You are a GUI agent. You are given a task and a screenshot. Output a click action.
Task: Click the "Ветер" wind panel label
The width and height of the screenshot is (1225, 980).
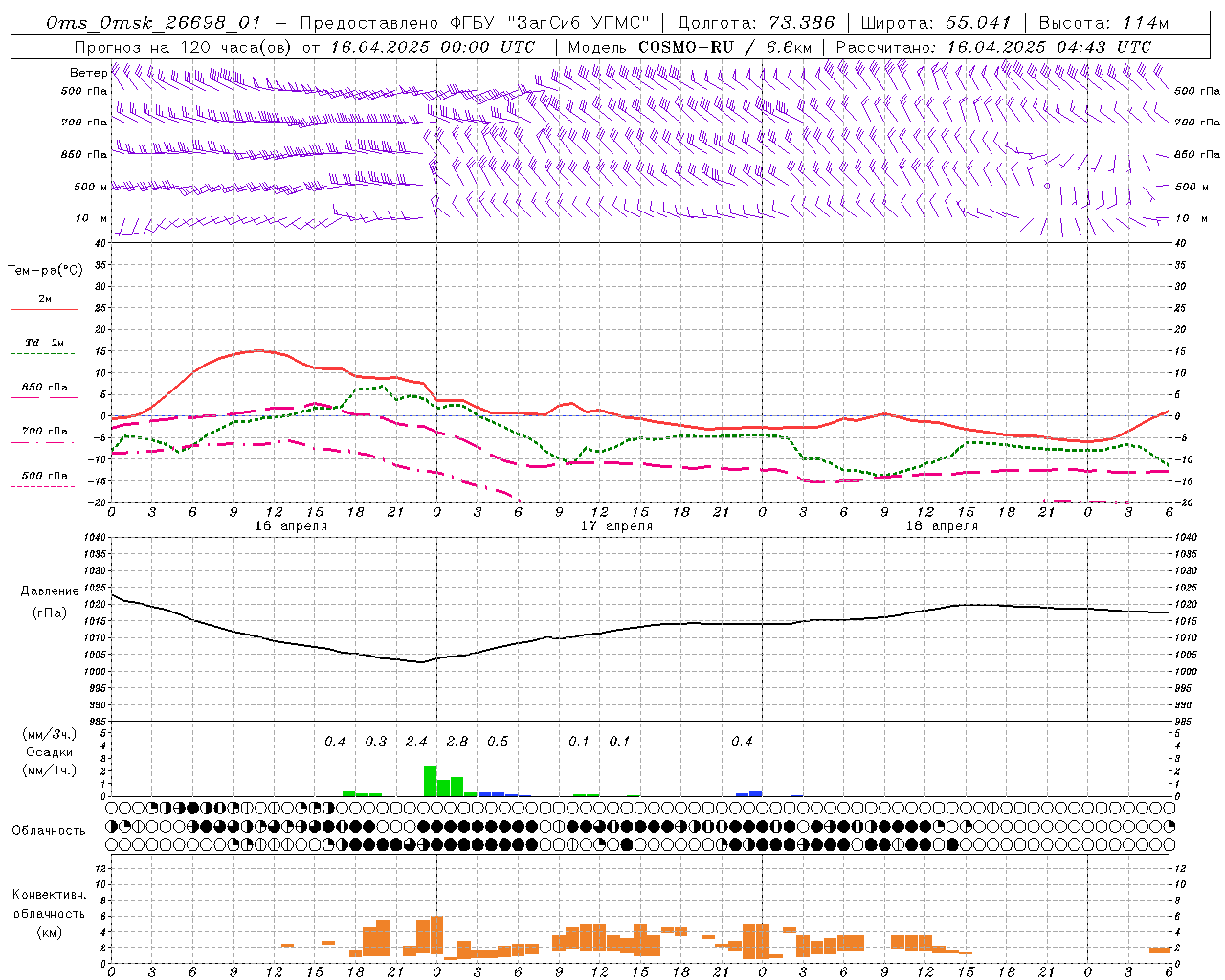[88, 73]
